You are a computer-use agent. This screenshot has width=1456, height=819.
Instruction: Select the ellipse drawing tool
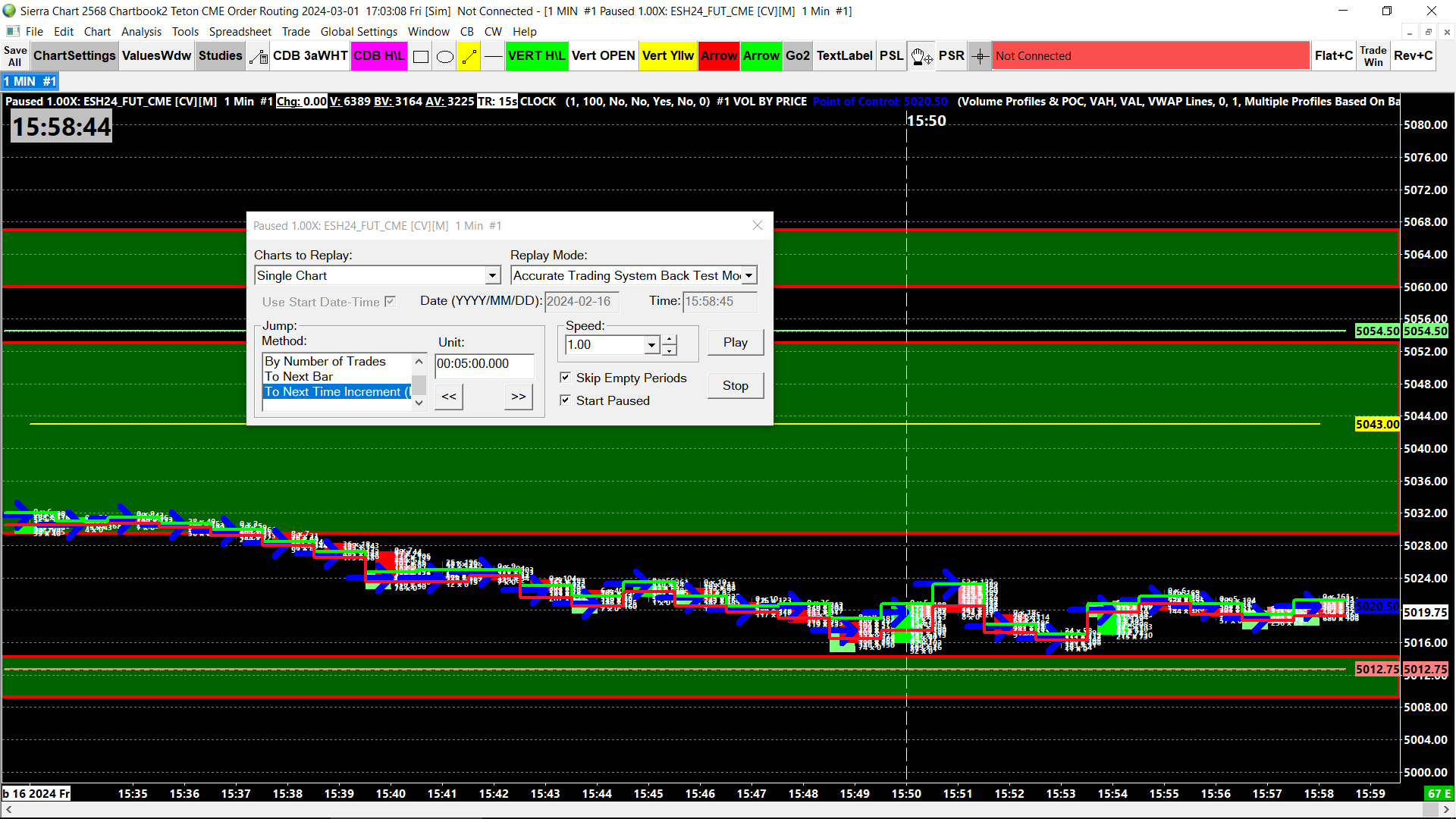click(x=445, y=56)
